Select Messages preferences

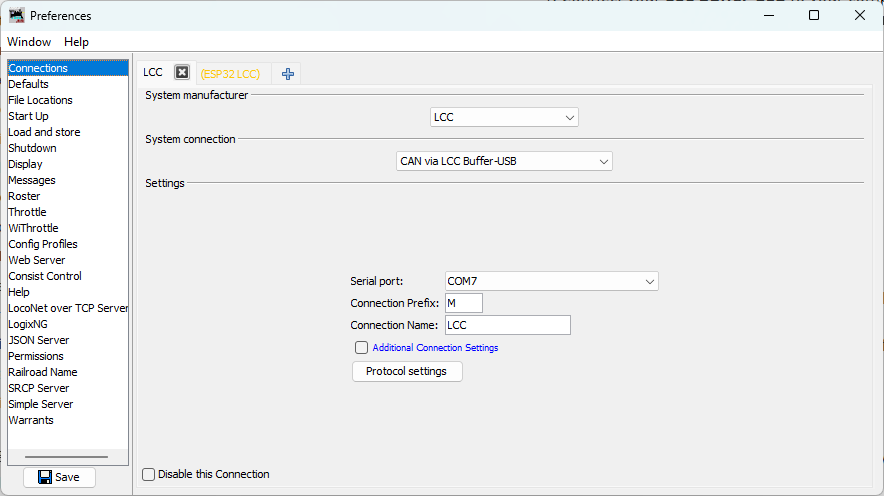68,180
